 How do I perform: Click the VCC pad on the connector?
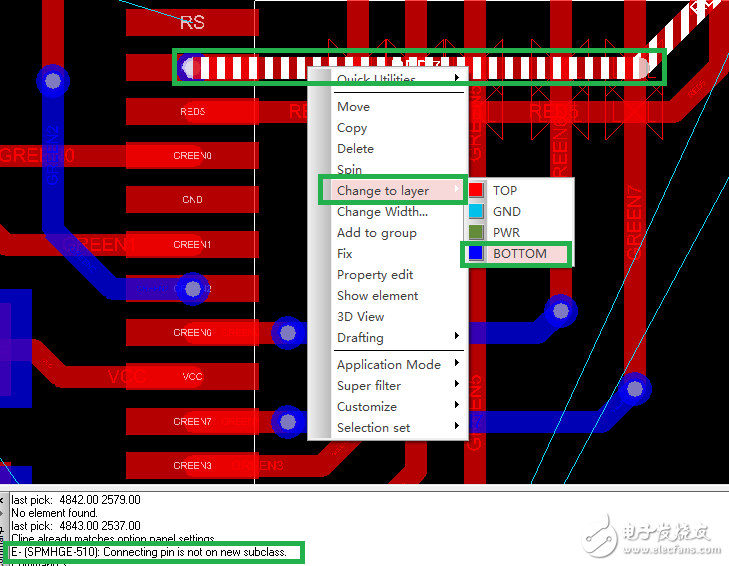tap(192, 376)
